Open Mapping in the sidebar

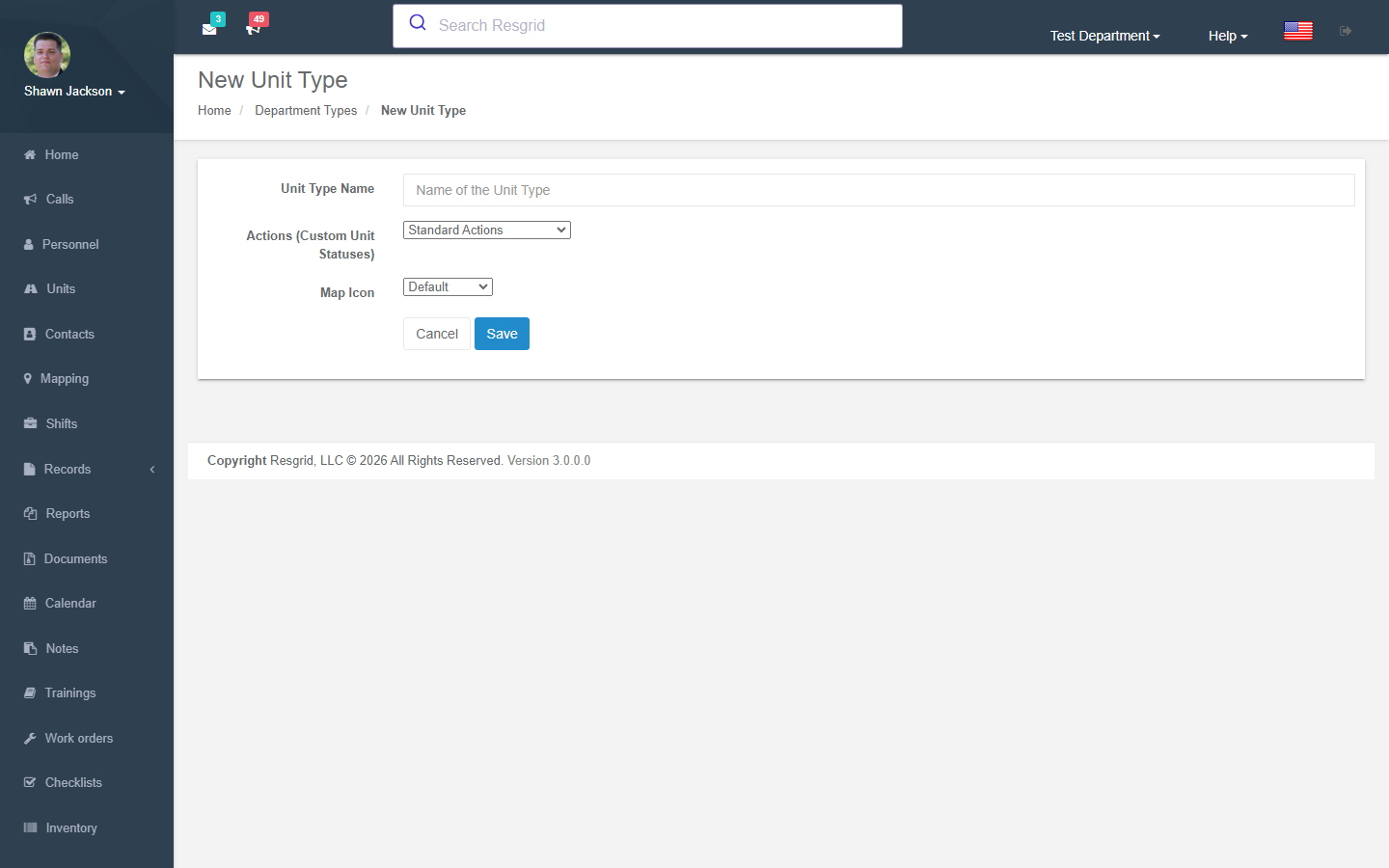point(65,379)
